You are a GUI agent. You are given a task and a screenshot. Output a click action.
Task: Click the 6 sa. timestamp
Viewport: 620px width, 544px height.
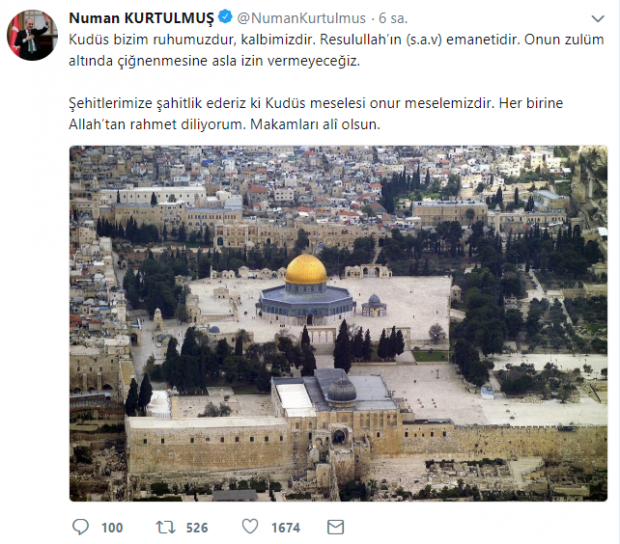click(393, 18)
